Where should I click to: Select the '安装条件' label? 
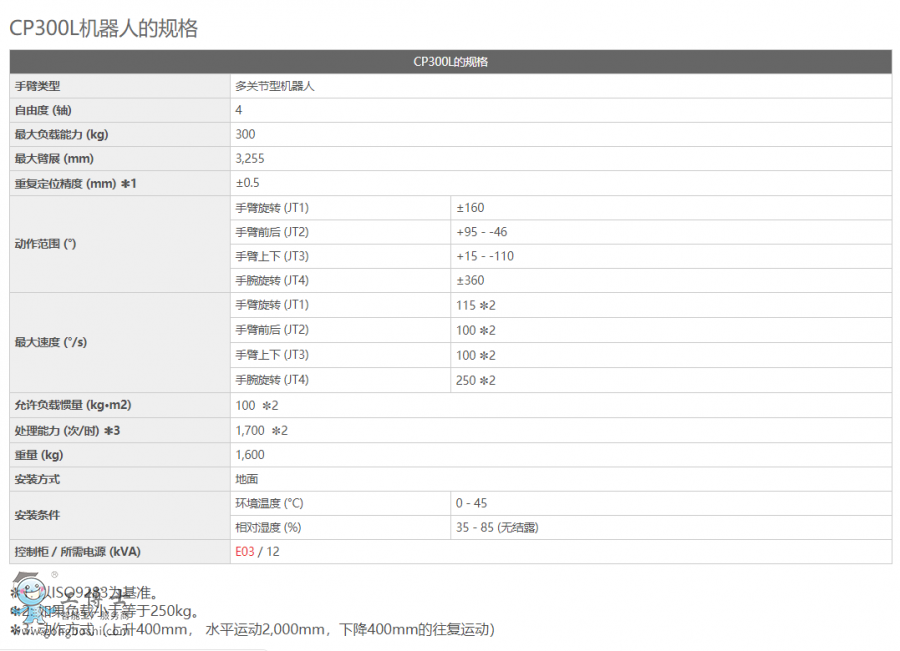click(x=37, y=515)
